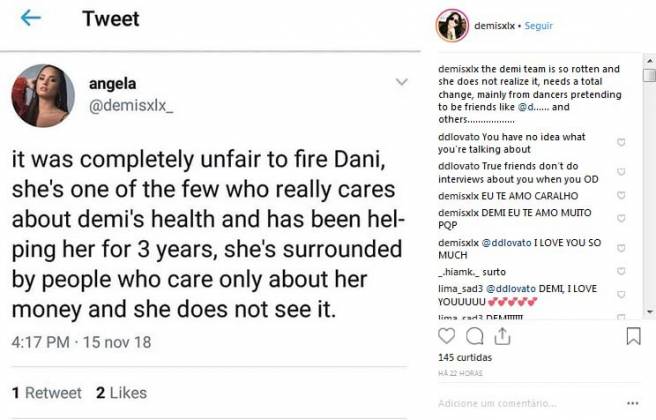Viewport: 656px width, 420px height.
Task: Like ddlovato's 'True friends' comment
Action: (x=622, y=169)
